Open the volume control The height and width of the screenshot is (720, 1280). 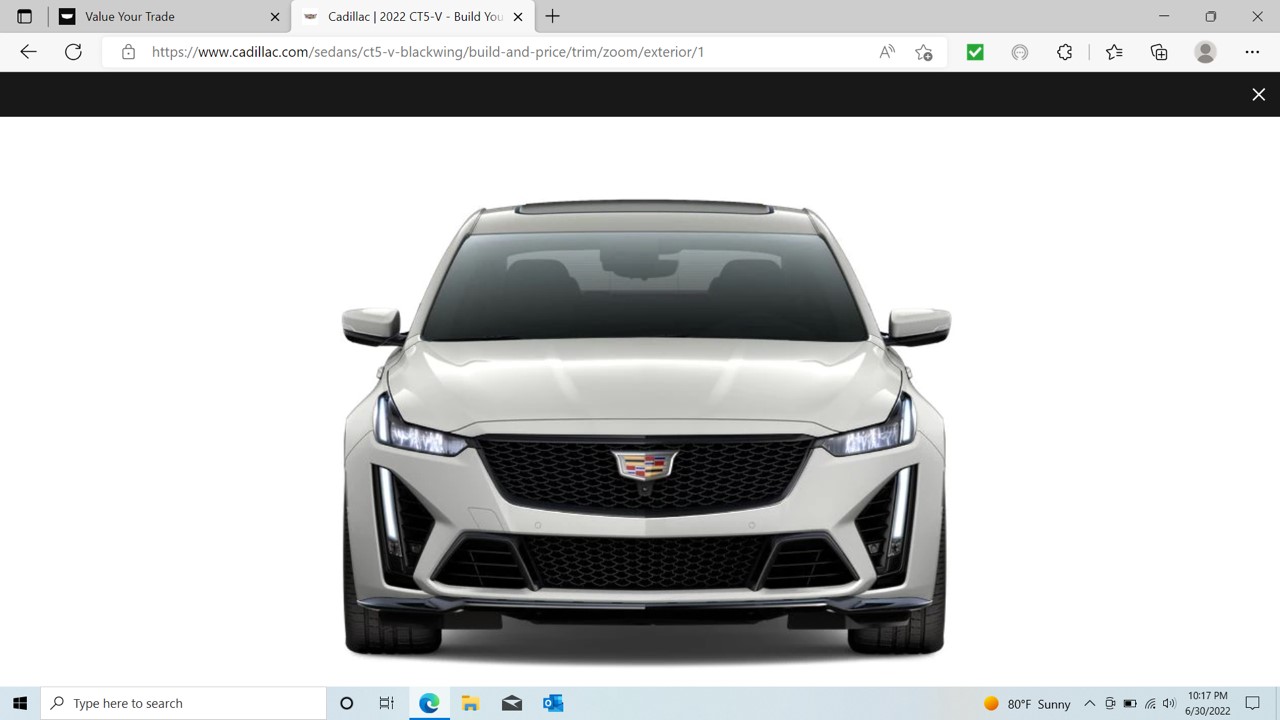(1169, 704)
